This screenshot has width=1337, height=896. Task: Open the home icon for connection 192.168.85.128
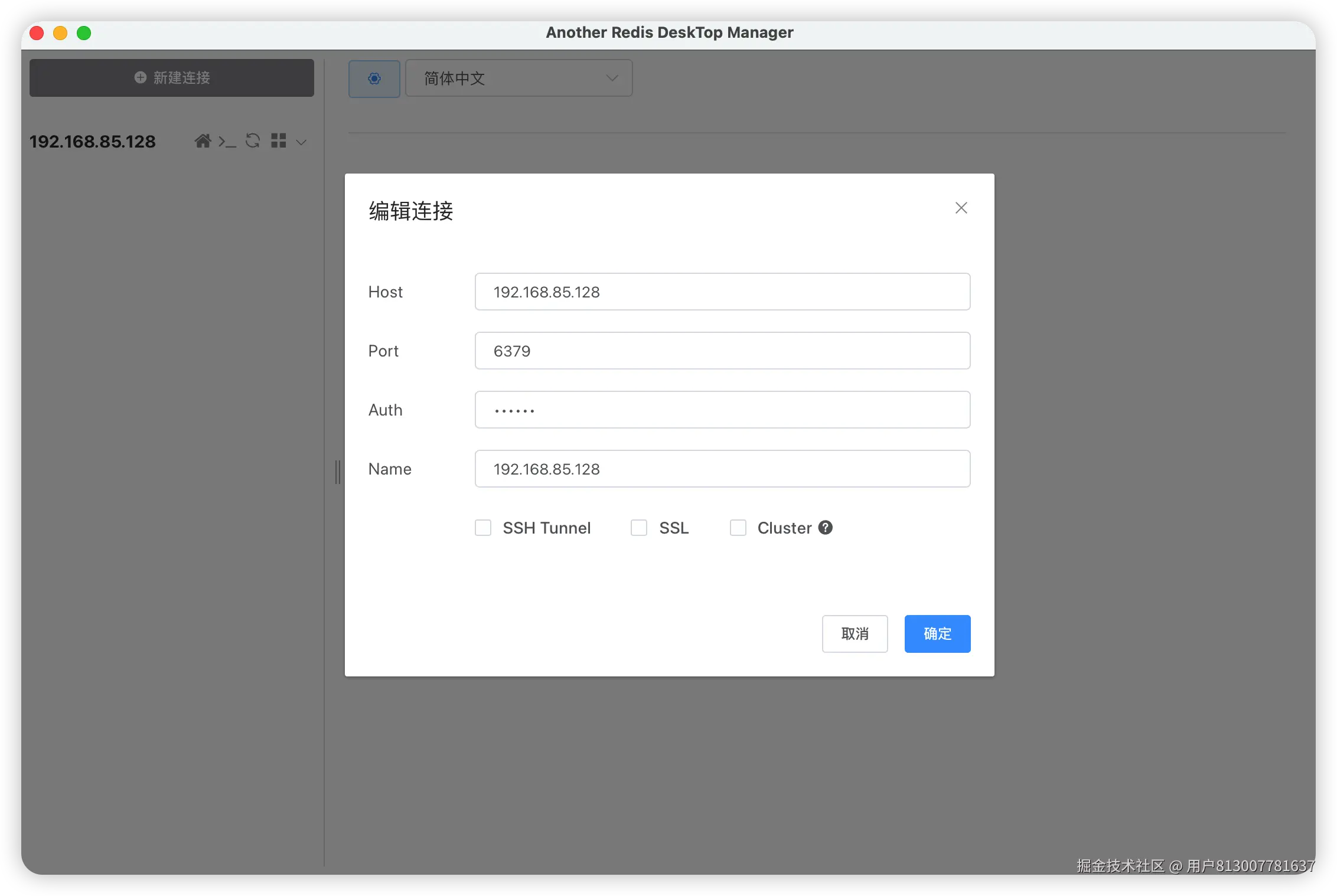203,141
